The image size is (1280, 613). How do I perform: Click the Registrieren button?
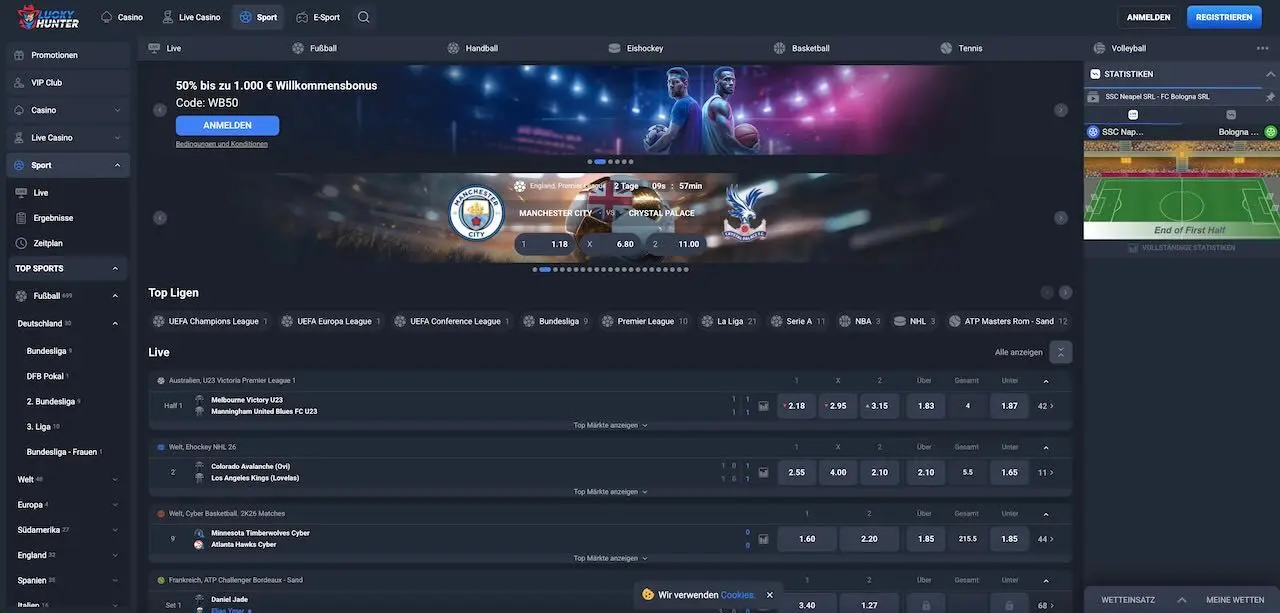(1224, 17)
